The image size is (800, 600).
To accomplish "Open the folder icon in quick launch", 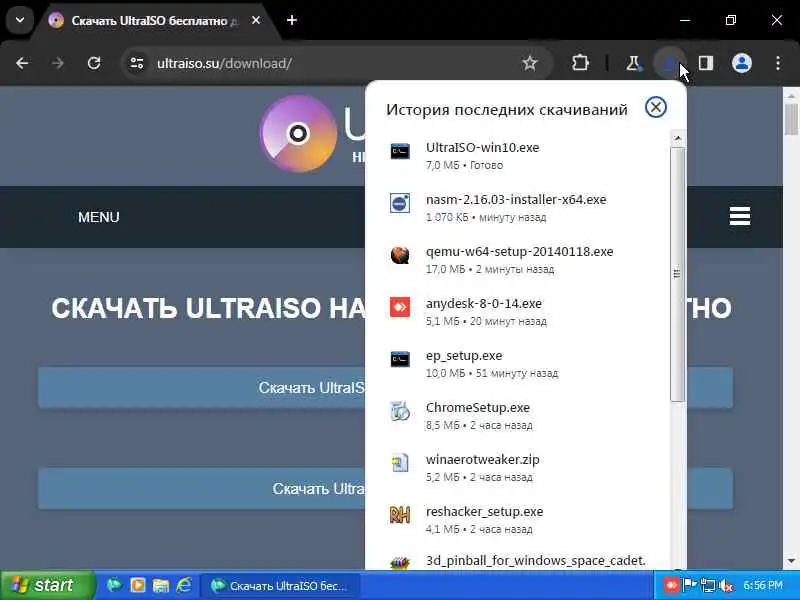I will coord(161,585).
